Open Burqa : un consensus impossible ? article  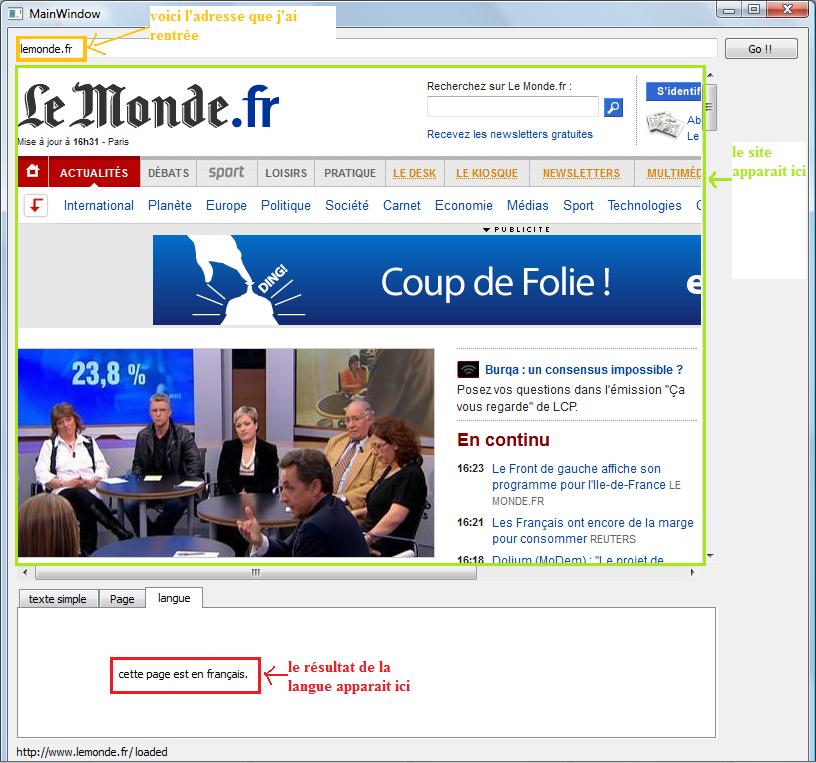click(x=584, y=370)
